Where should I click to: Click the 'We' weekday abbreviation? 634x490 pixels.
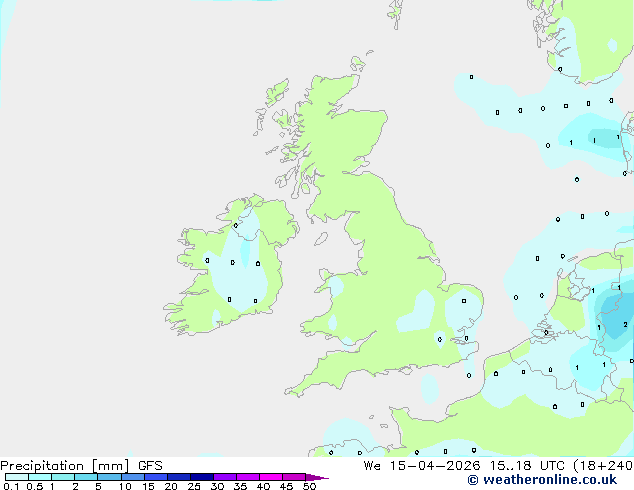pyautogui.click(x=372, y=466)
